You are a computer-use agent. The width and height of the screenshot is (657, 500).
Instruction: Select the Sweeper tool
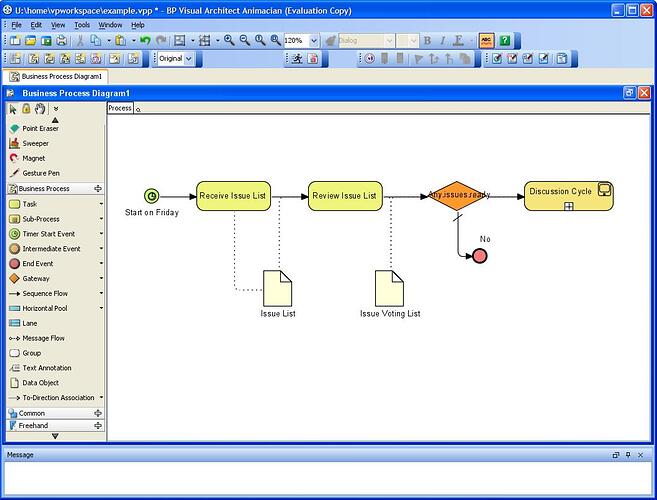pyautogui.click(x=35, y=144)
